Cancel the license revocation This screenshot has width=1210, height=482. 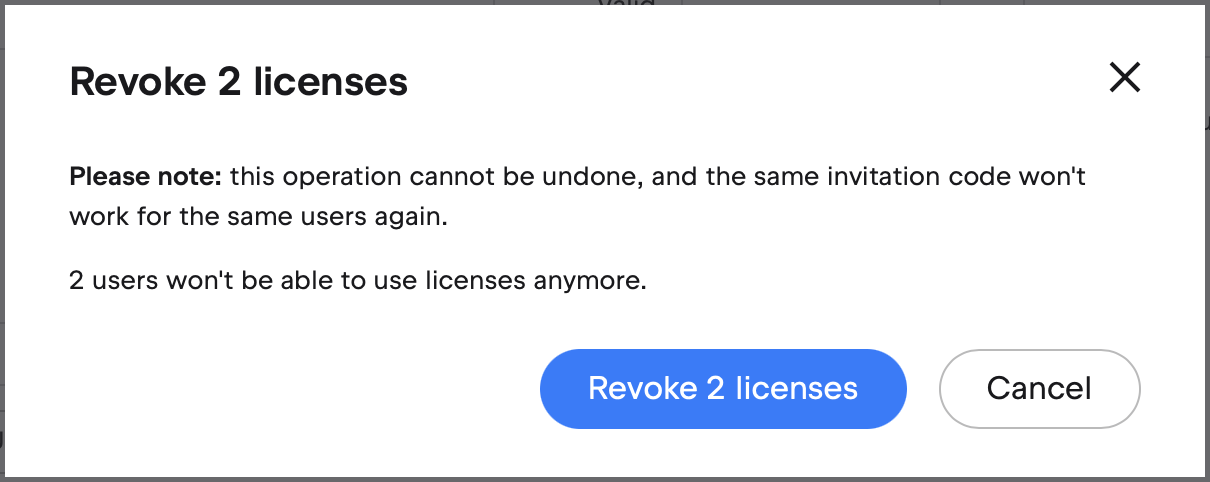[x=1039, y=388]
